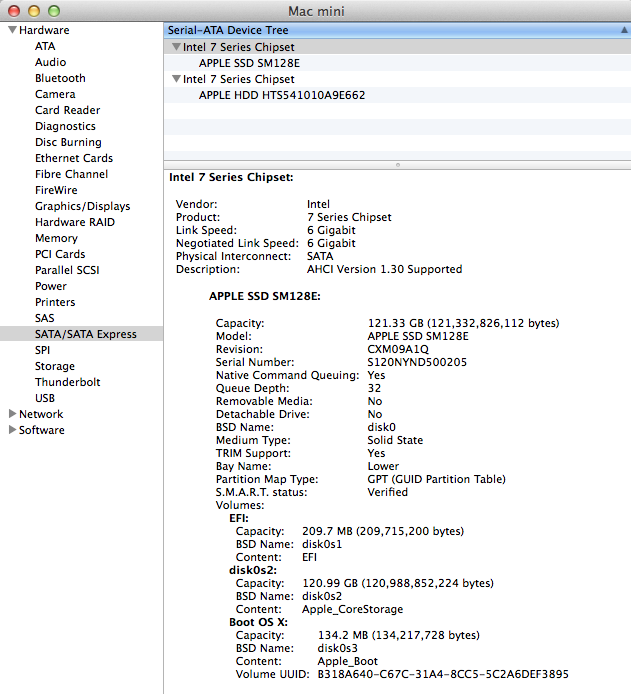Select SAS in the sidebar
The height and width of the screenshot is (694, 631).
[45, 318]
